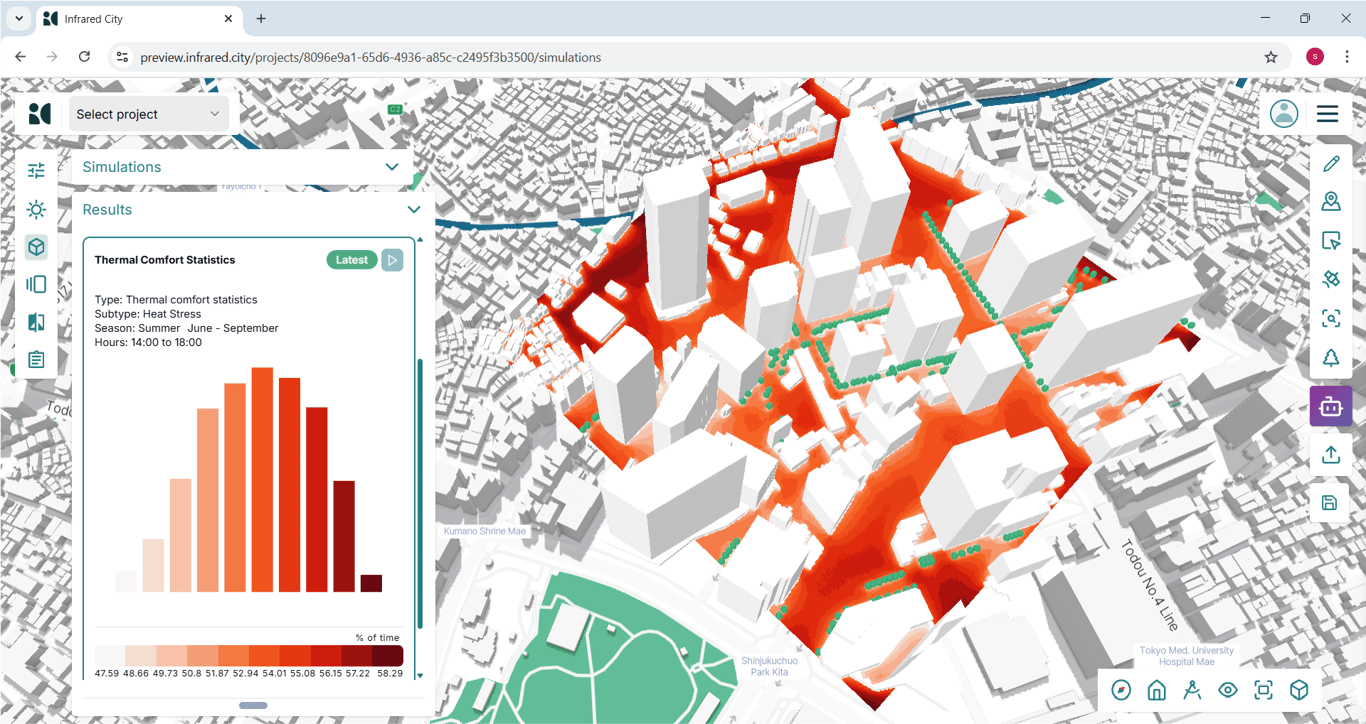Click the 58.29 darkest legend swatch

click(389, 656)
